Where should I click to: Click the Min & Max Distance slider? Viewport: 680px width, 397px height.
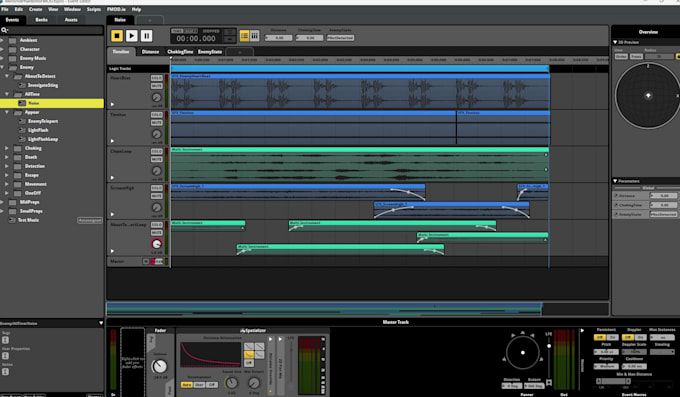[612, 381]
